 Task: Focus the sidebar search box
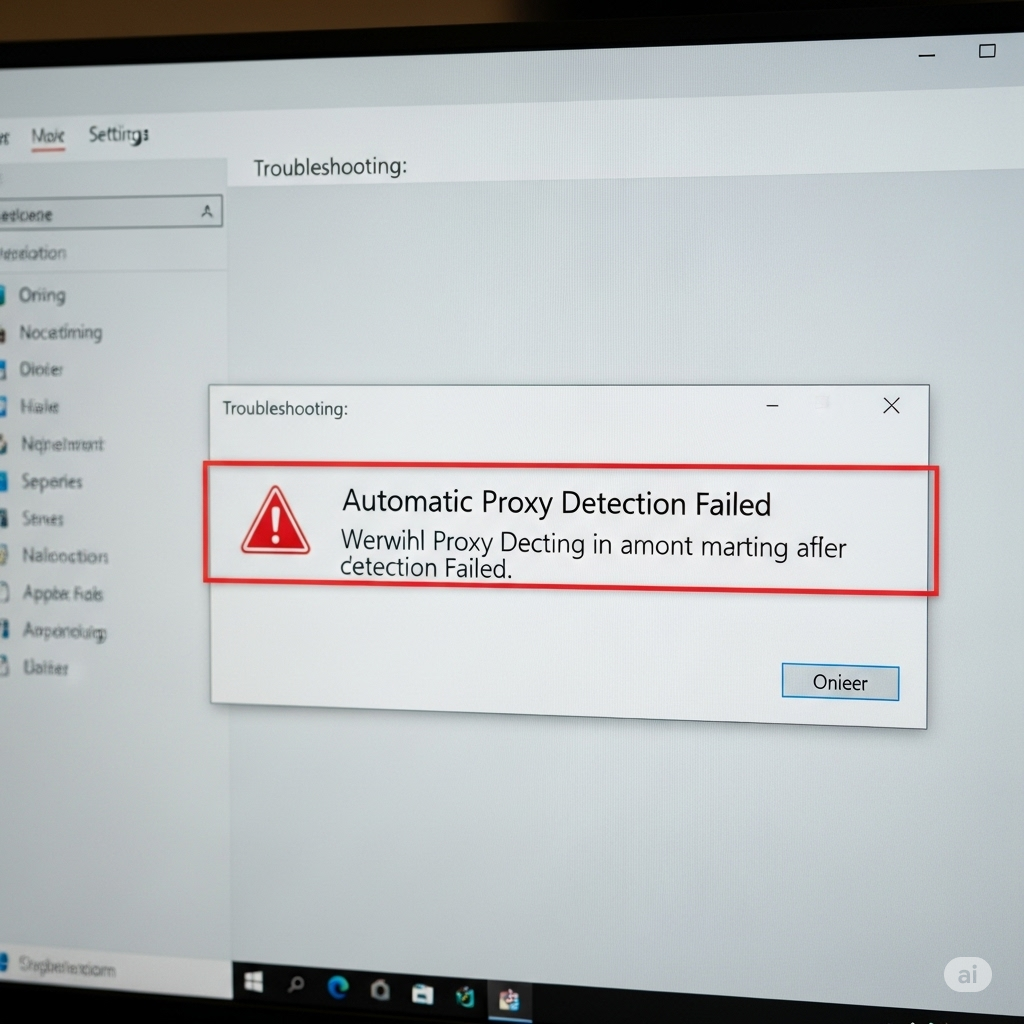[110, 213]
